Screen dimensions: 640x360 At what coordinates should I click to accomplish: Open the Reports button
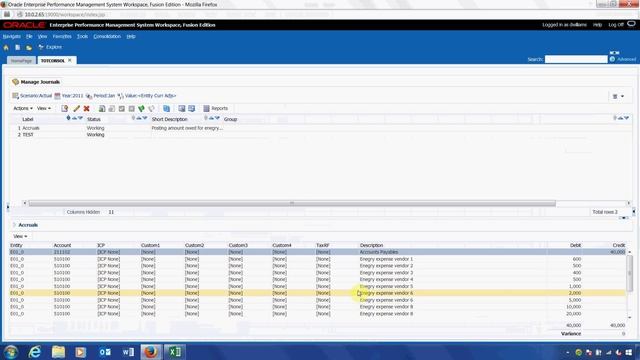[x=216, y=109]
